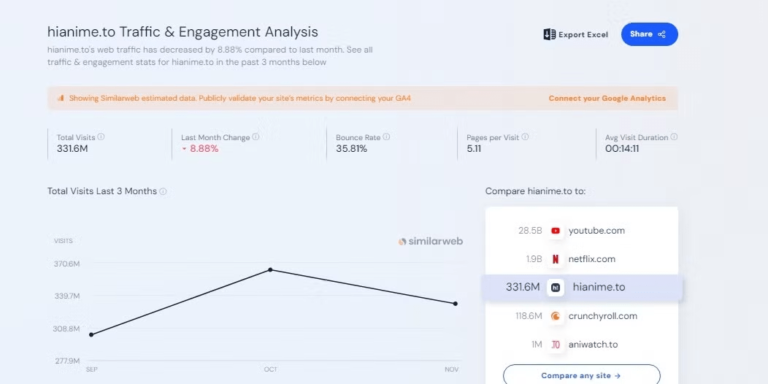The height and width of the screenshot is (384, 768).
Task: Click the Export Excel icon
Action: click(550, 34)
